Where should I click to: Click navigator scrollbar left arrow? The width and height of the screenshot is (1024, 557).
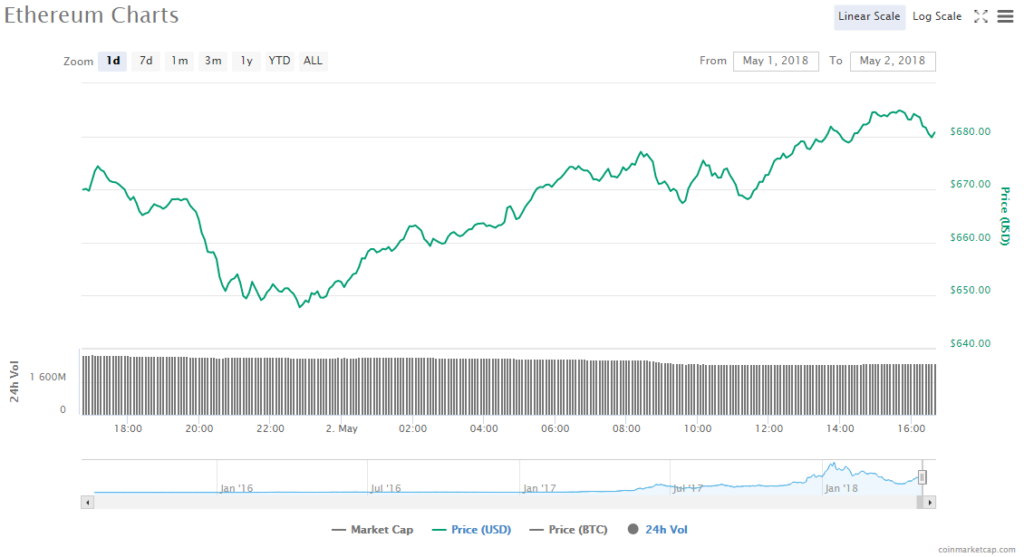pos(87,502)
